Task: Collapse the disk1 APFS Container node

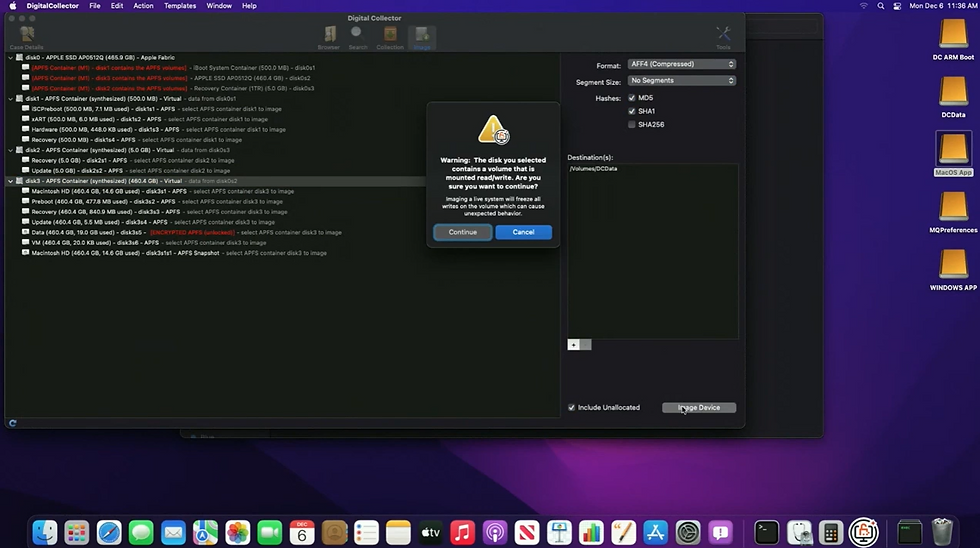Action: (x=11, y=99)
